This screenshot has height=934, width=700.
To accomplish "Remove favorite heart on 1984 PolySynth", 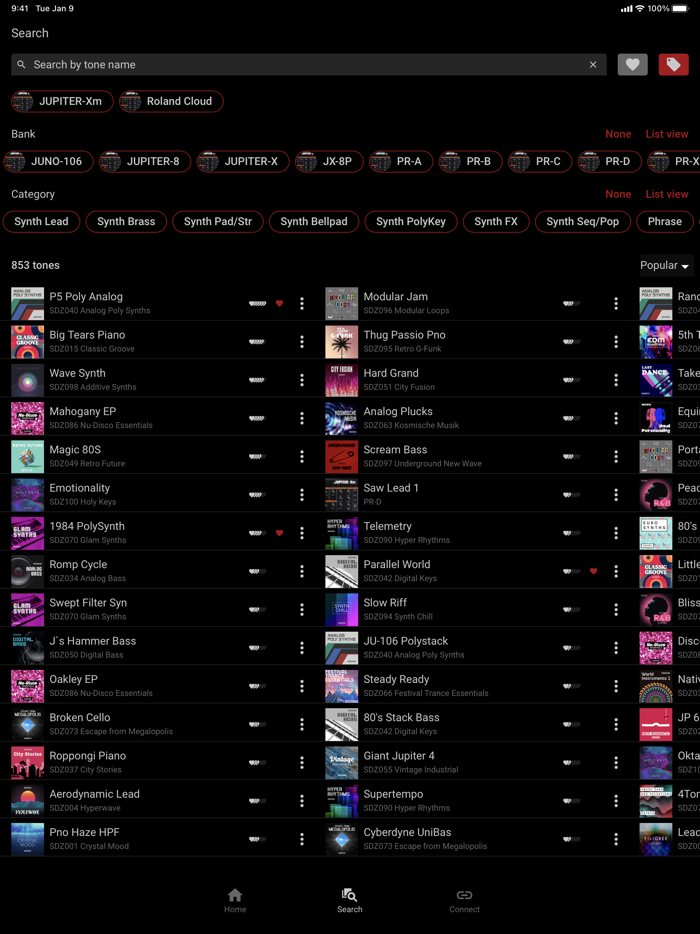I will point(279,533).
